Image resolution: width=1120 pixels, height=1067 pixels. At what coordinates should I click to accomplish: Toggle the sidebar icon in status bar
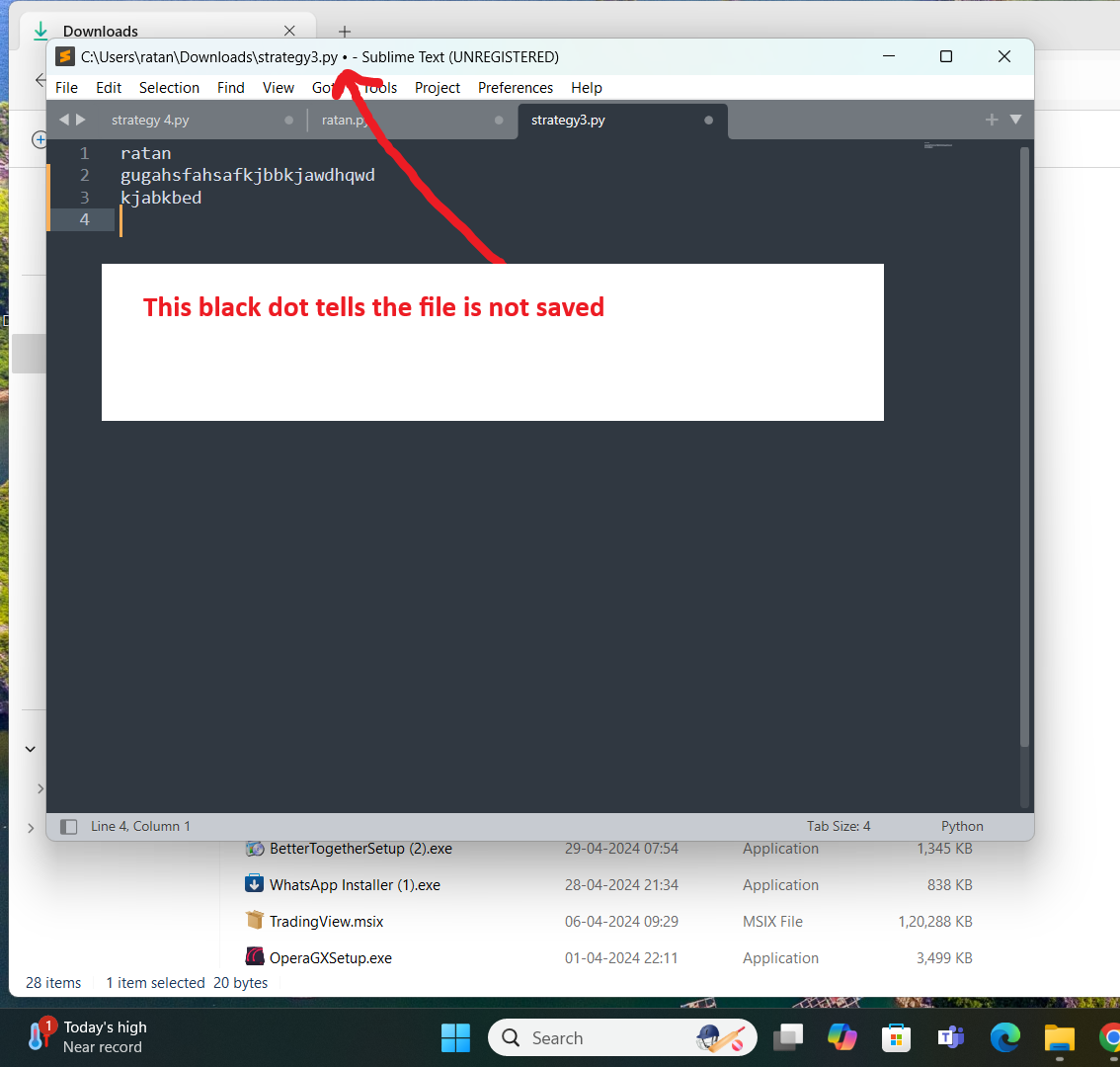point(69,827)
